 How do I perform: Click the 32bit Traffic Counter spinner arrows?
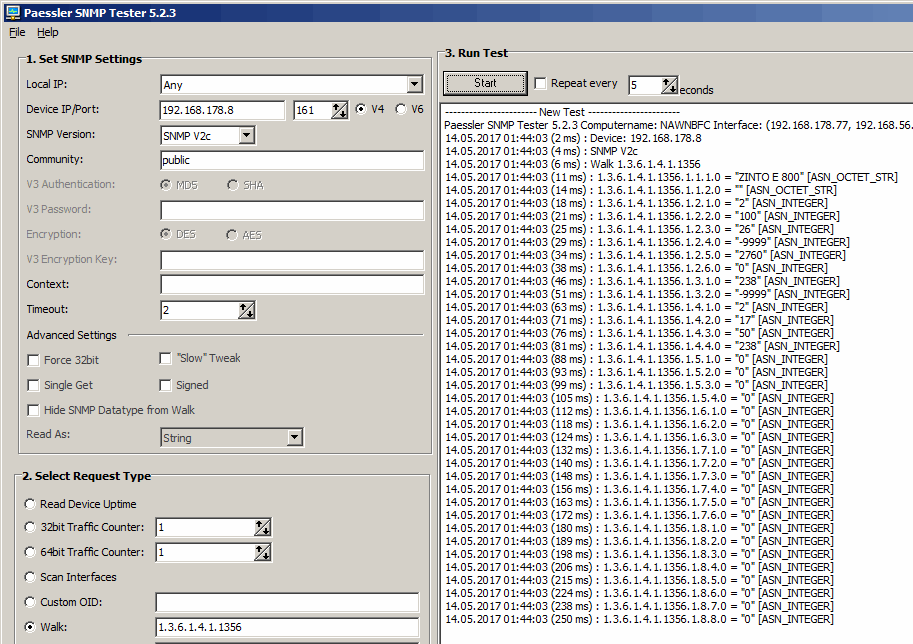click(x=263, y=528)
